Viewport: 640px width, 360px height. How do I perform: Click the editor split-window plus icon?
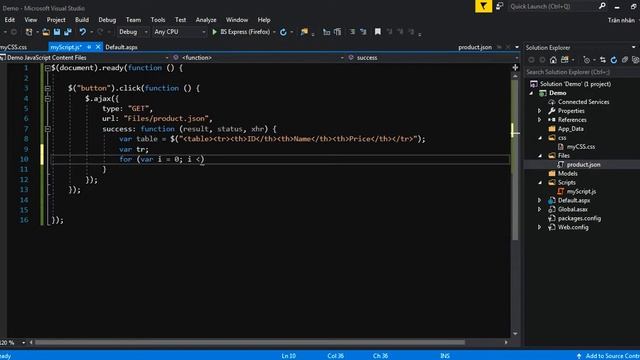point(515,67)
